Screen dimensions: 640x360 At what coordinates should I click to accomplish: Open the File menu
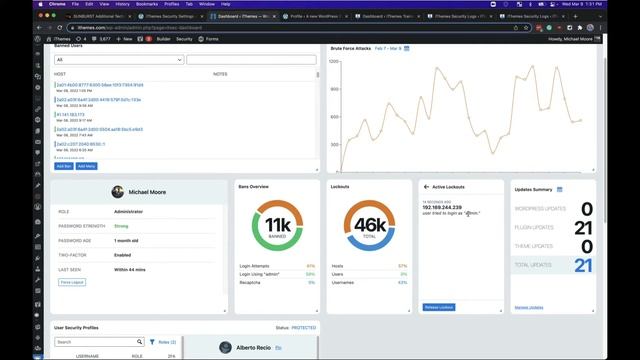(x=75, y=4)
